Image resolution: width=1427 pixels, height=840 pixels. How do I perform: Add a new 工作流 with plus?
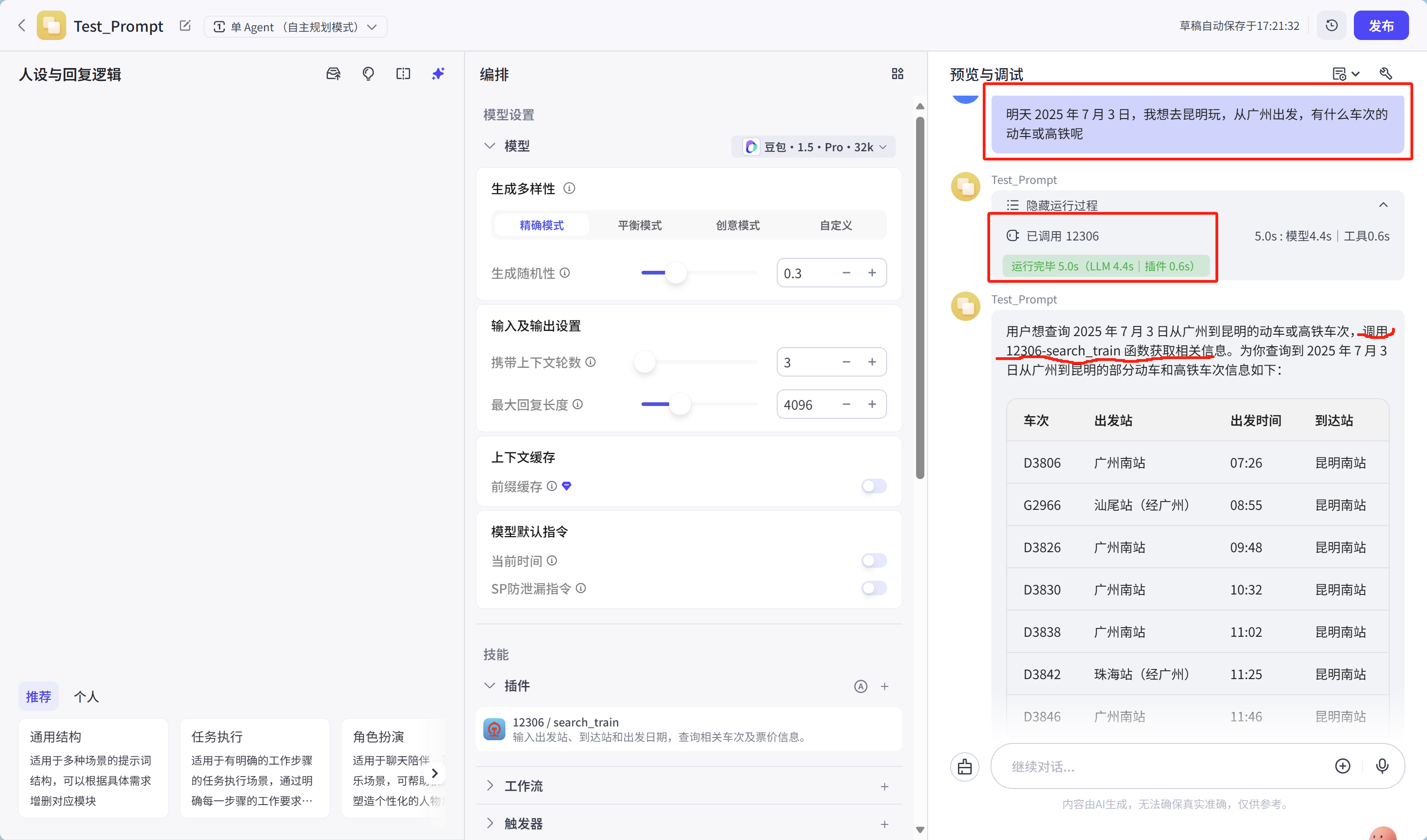(884, 786)
